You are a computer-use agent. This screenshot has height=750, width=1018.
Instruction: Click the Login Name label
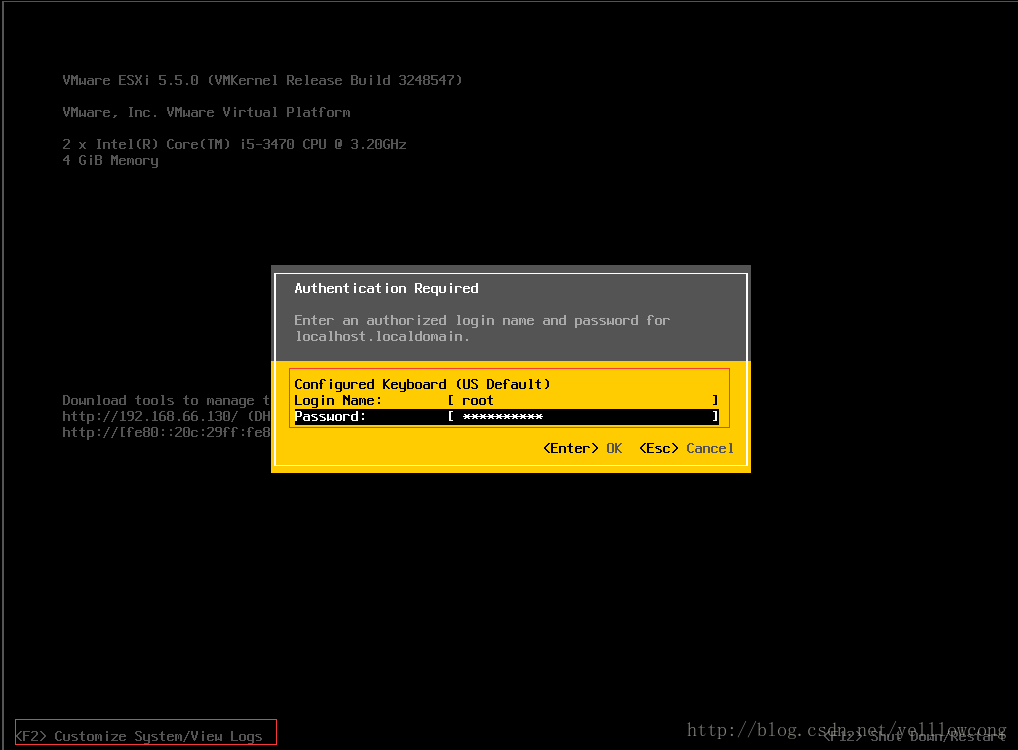pos(338,400)
